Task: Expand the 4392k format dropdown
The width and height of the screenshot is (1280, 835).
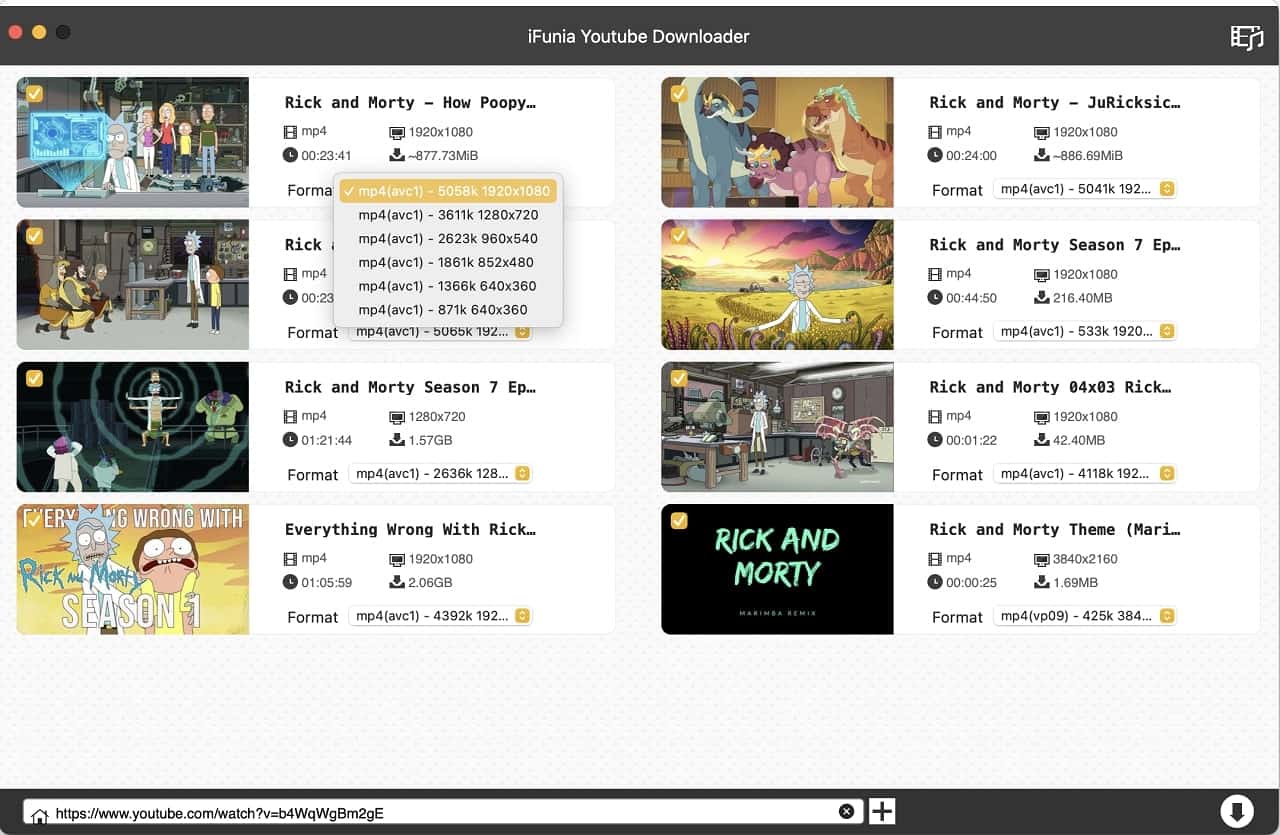Action: tap(440, 616)
